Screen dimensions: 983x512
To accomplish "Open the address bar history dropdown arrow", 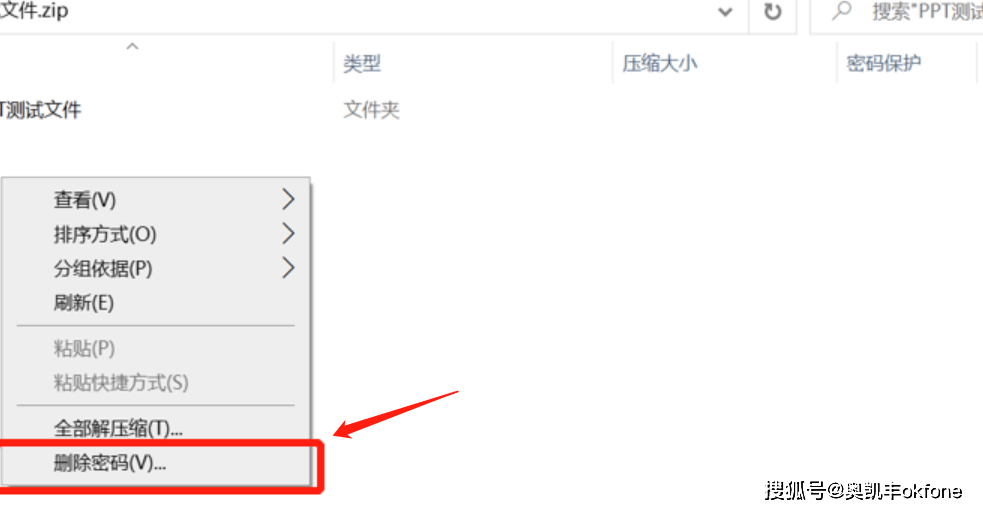I will click(x=725, y=12).
